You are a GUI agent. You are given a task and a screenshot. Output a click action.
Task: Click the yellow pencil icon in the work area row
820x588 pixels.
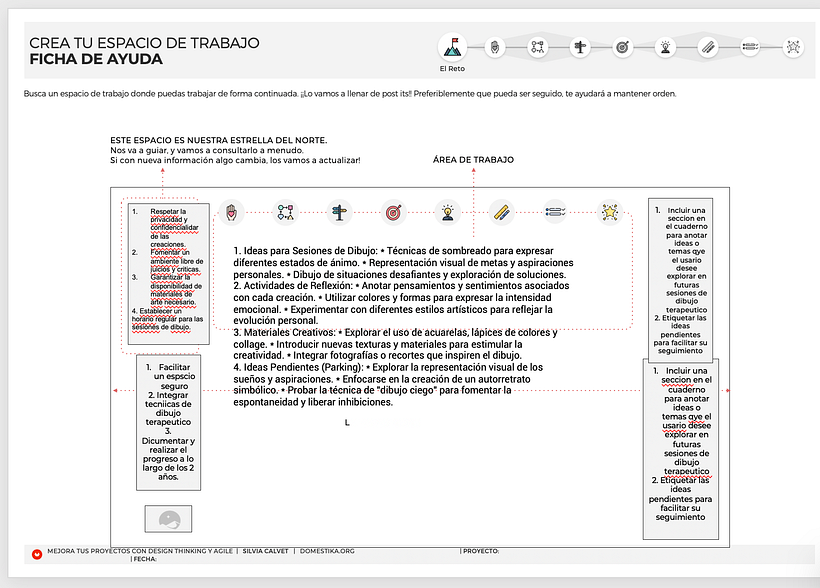click(502, 212)
